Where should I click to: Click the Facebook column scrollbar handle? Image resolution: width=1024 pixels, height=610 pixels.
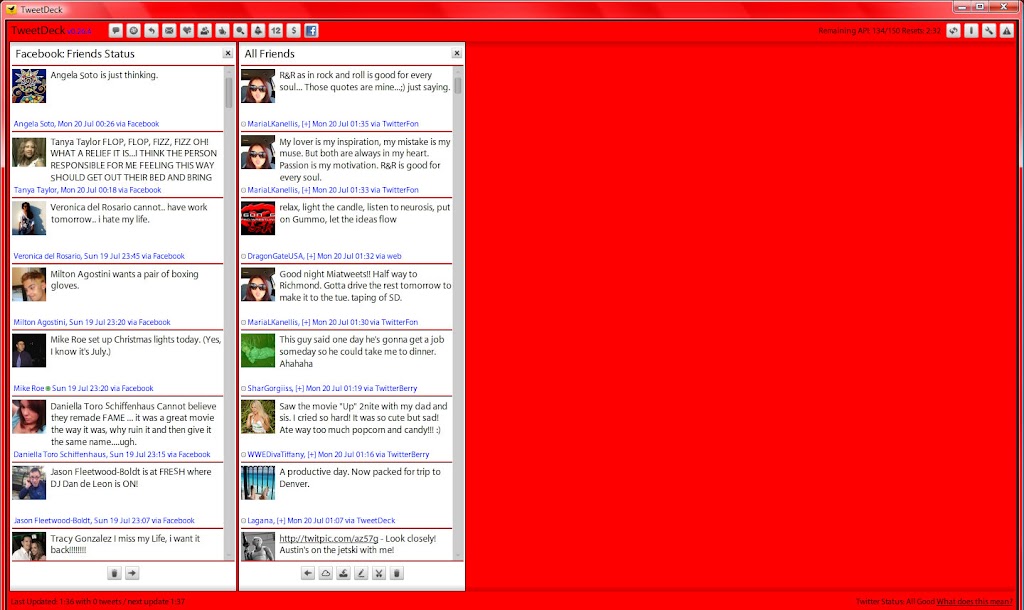click(229, 93)
